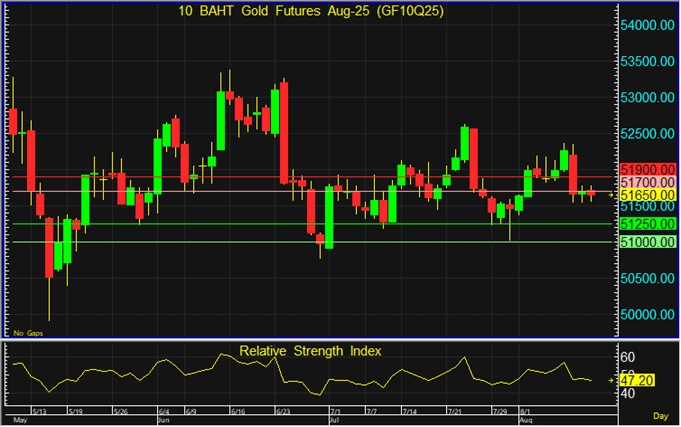Select the 60 level on RSI axis
Viewport: 681px width, 427px height.
(628, 357)
